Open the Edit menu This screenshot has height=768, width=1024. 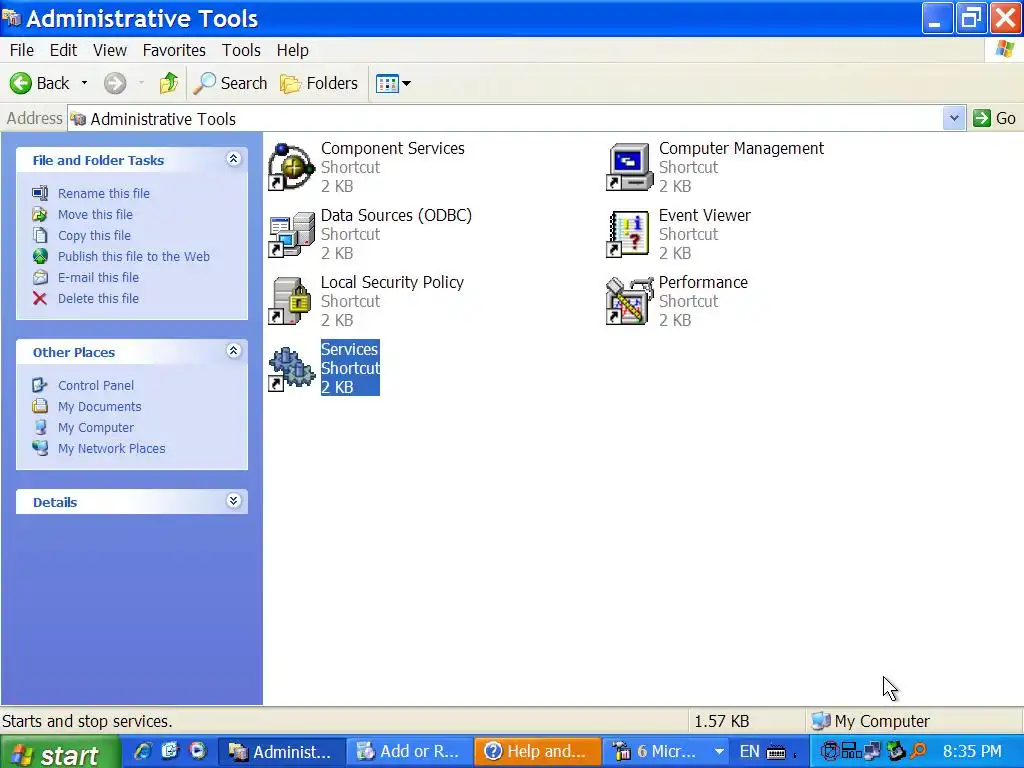coord(63,50)
